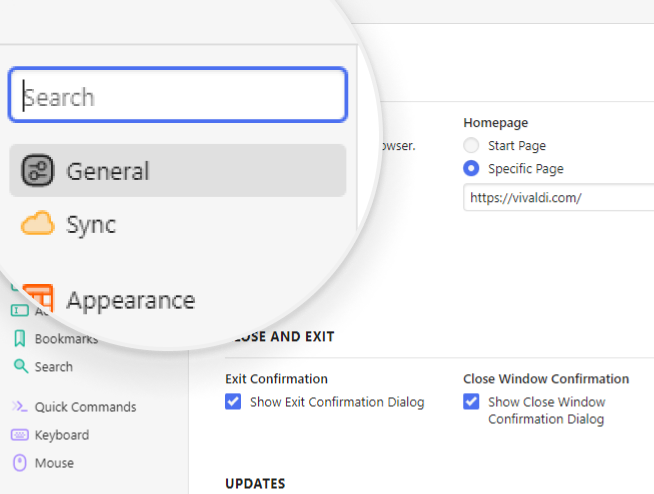Open Keyboard settings
Viewport: 654px width, 494px height.
tap(62, 435)
